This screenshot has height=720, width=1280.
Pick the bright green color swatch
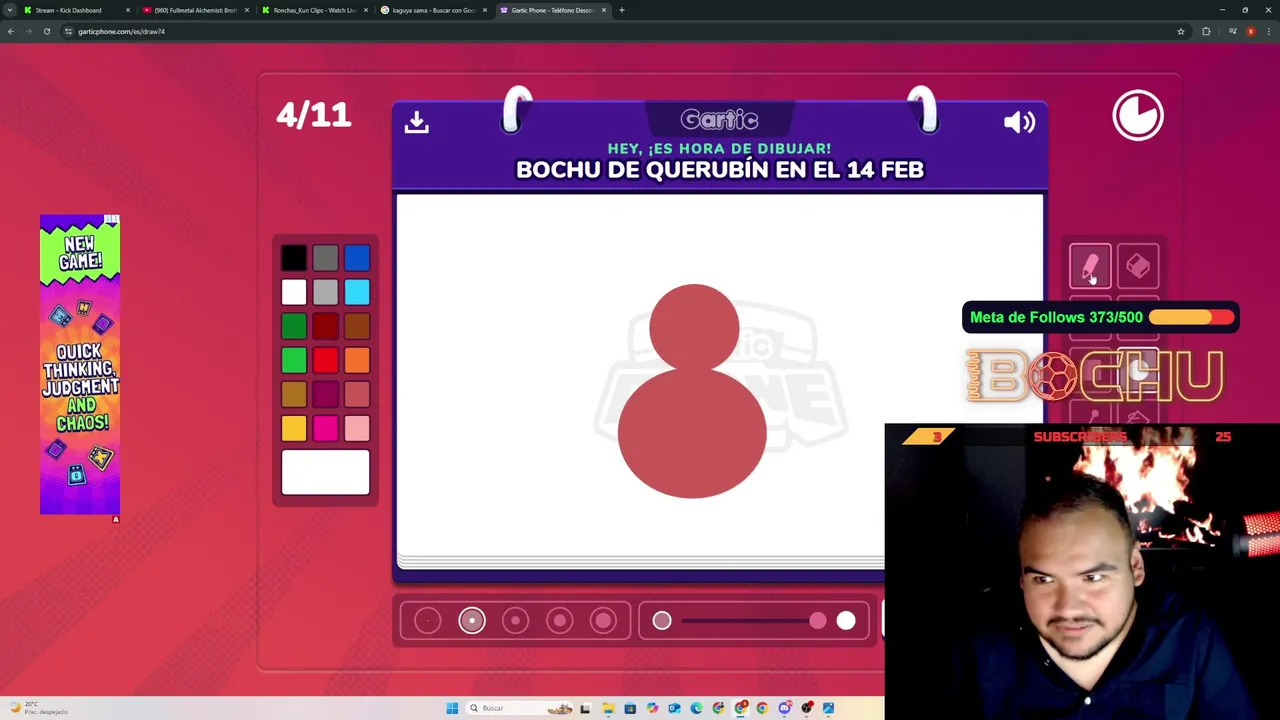(294, 360)
